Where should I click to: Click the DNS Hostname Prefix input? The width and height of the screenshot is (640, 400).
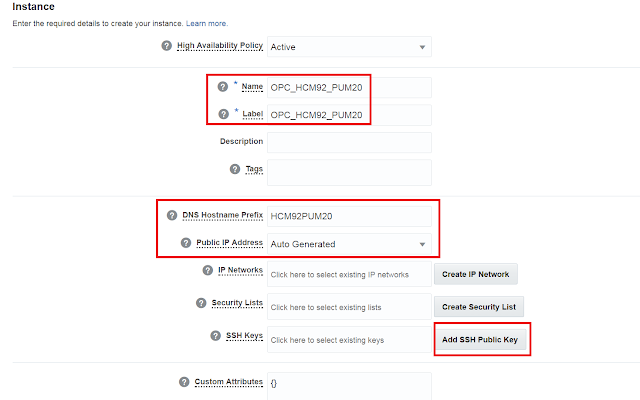349,217
